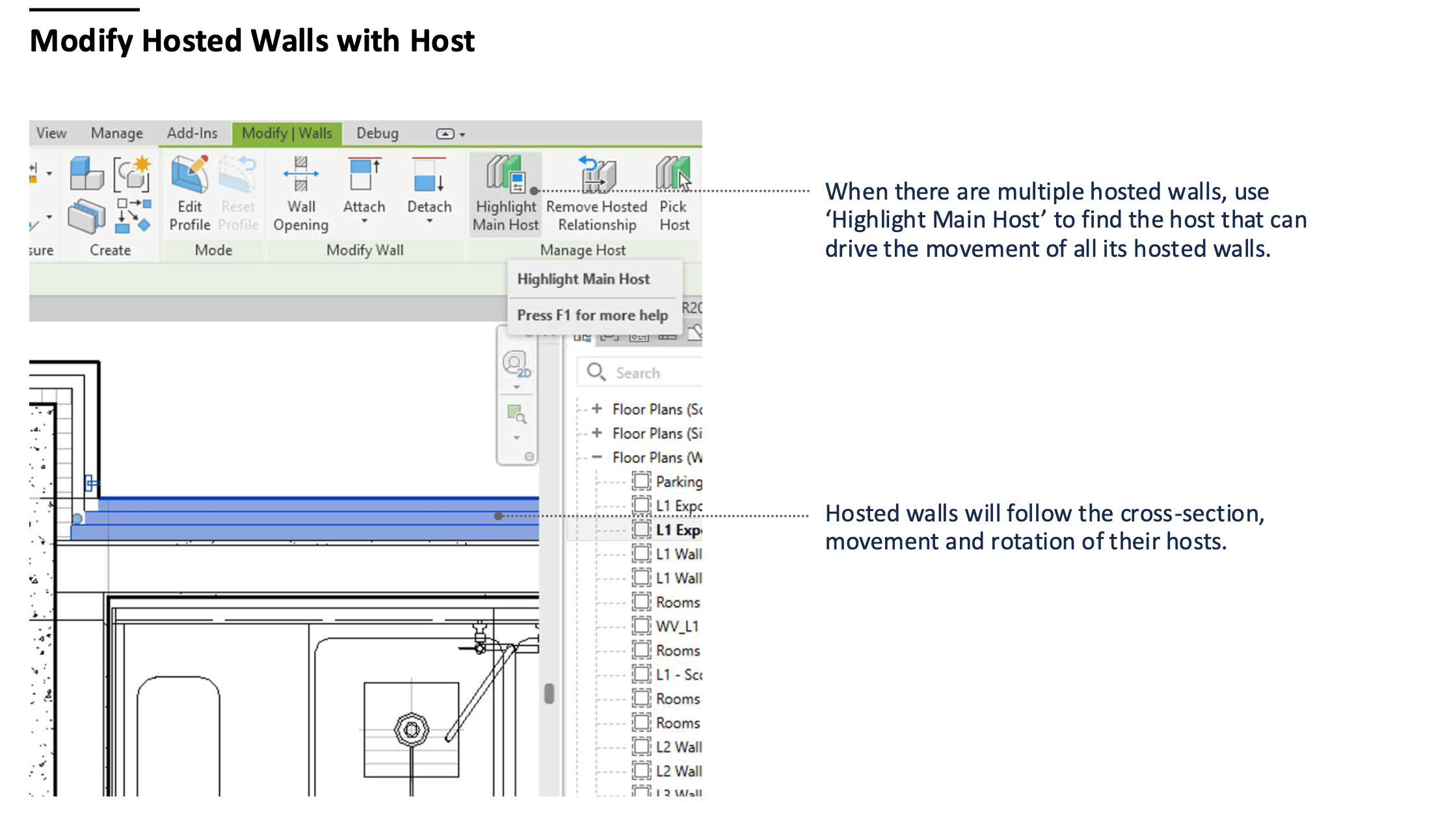Click Remove Hosted Relationship icon
Screen dimensions: 1445x840
(x=597, y=174)
